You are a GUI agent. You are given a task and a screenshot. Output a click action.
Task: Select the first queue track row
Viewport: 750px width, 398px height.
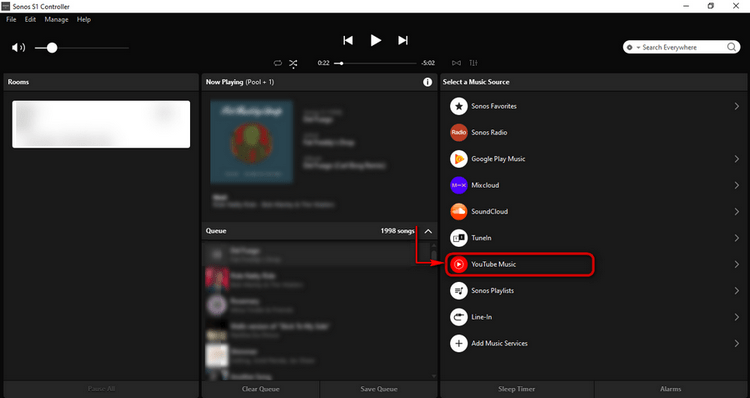[316, 254]
